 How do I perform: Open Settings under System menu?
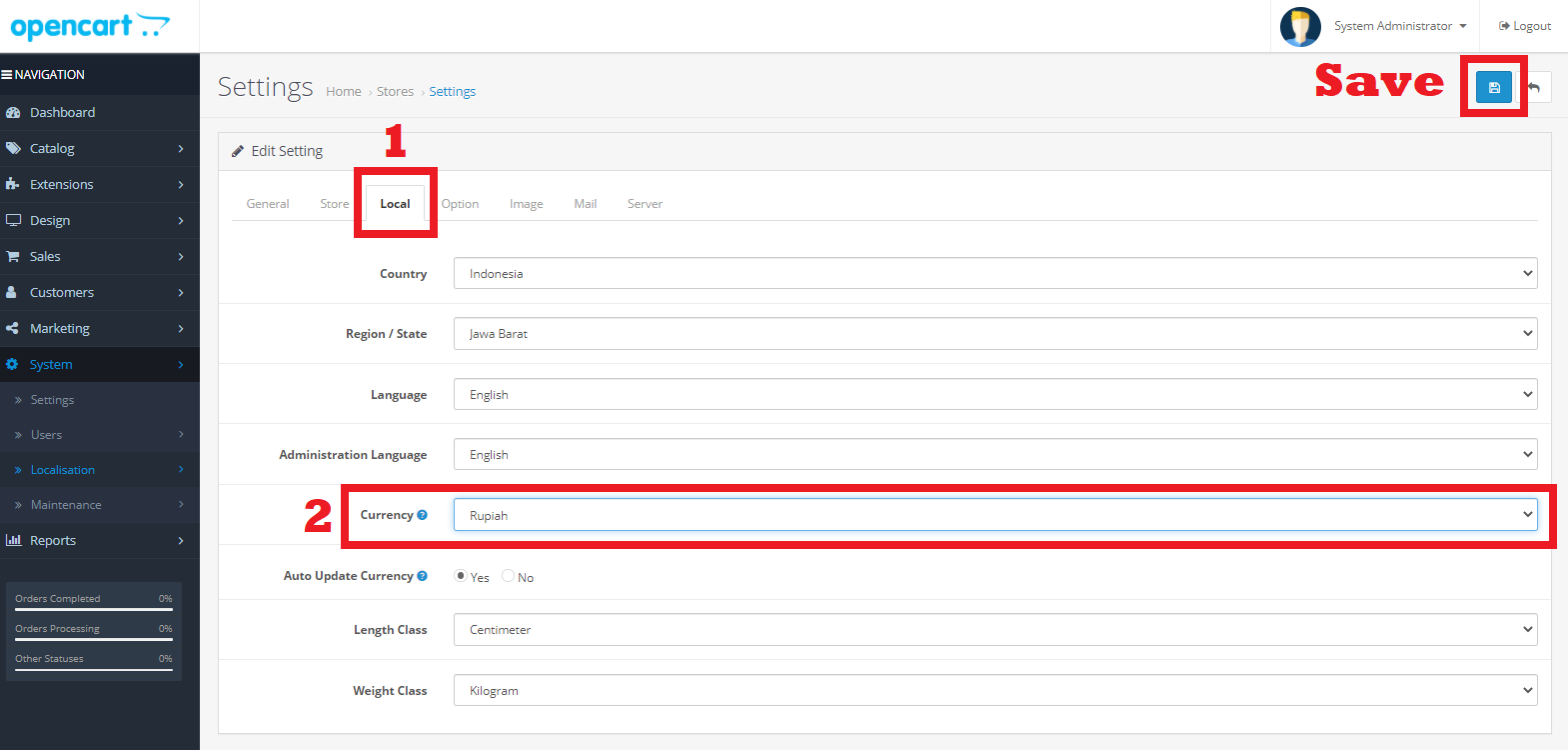(52, 400)
